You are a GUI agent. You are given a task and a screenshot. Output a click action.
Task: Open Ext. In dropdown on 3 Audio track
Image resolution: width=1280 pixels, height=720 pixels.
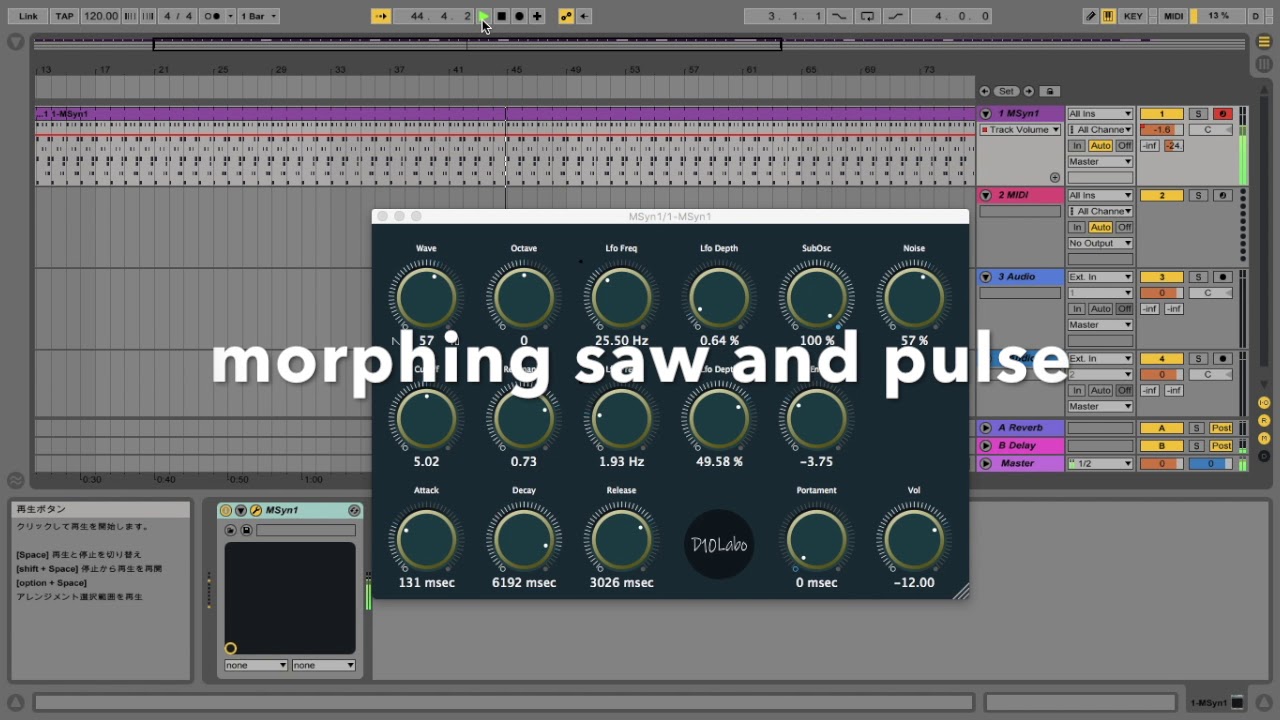tap(1100, 277)
